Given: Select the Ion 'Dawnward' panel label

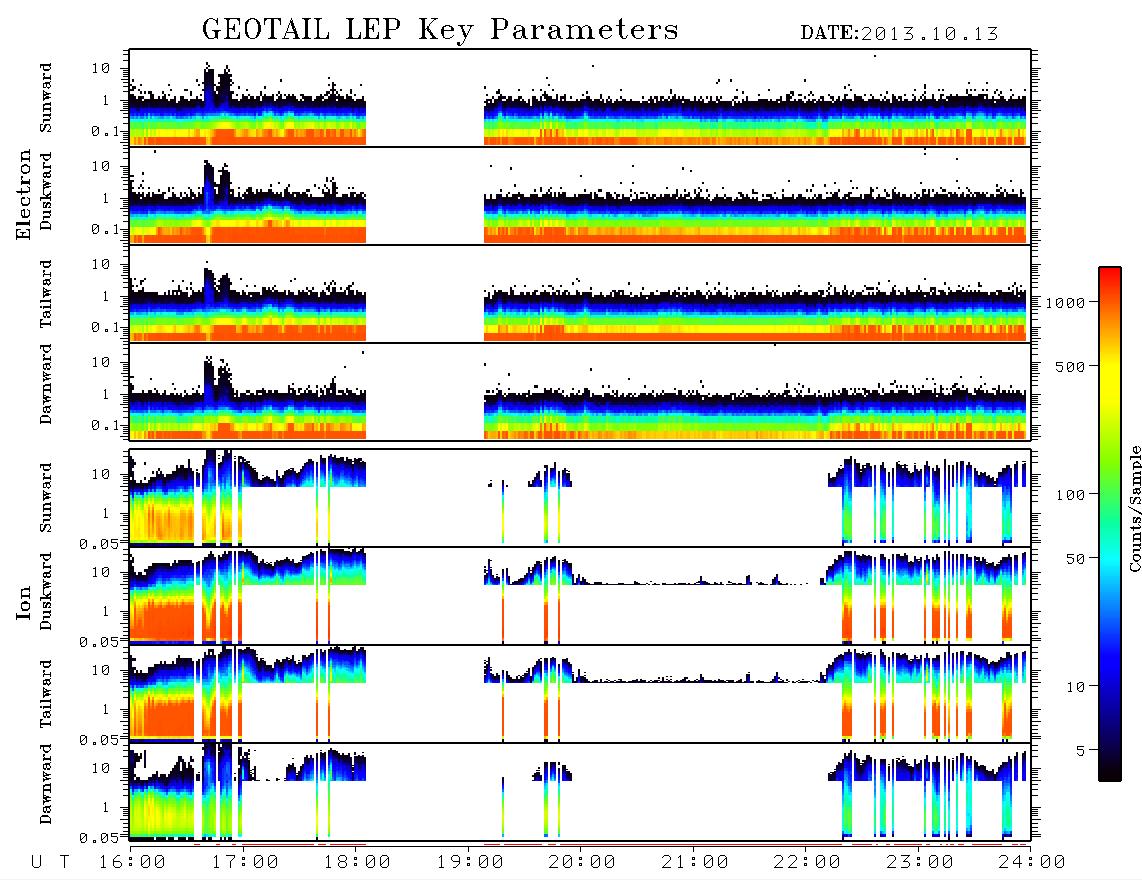Looking at the screenshot, I should coord(46,785).
